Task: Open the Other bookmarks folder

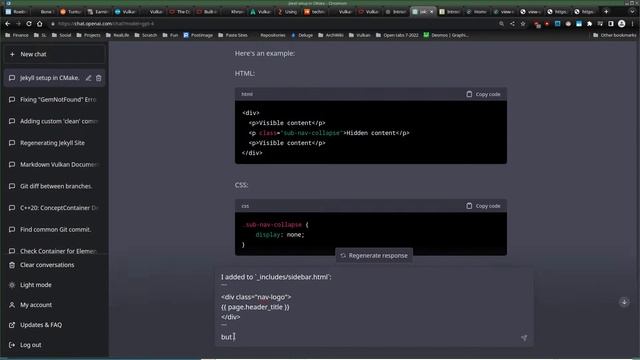Action: tap(614, 35)
